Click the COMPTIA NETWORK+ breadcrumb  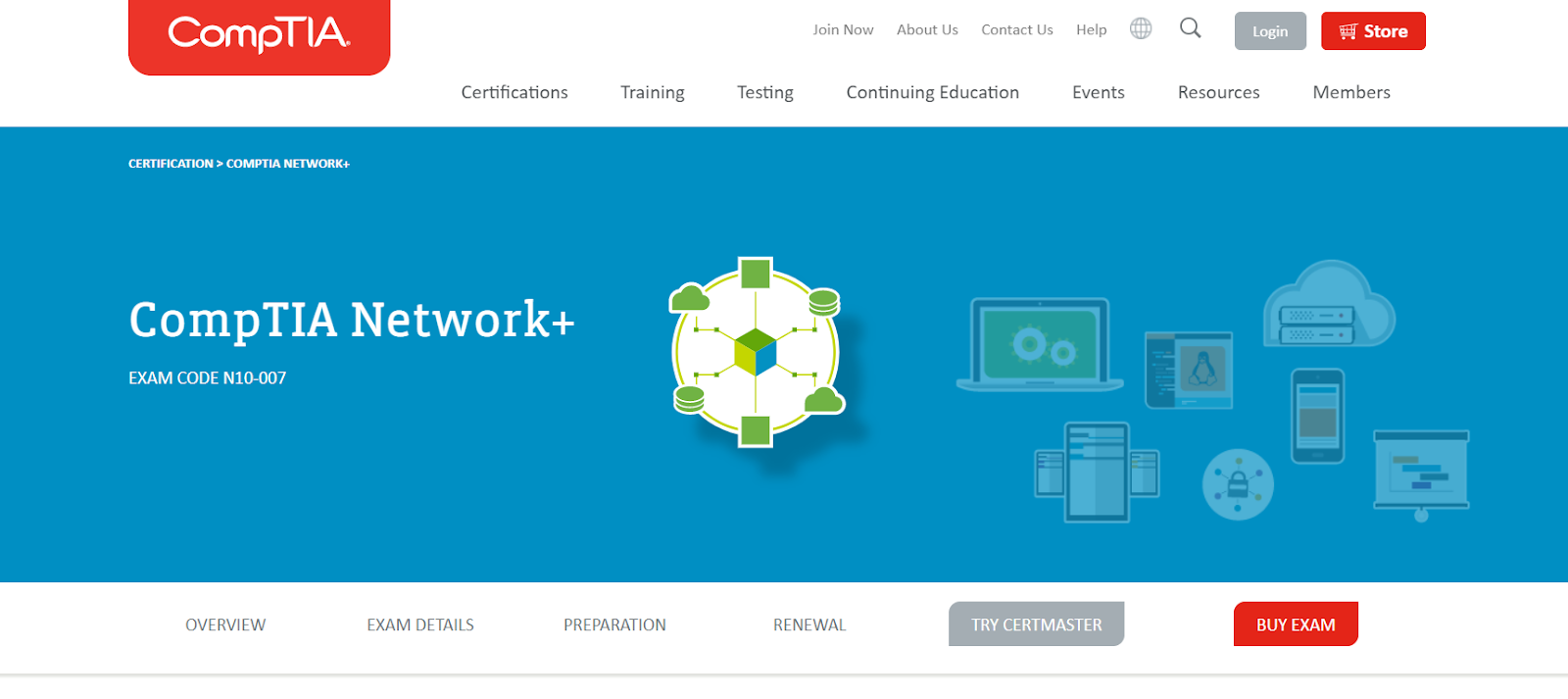(x=288, y=164)
